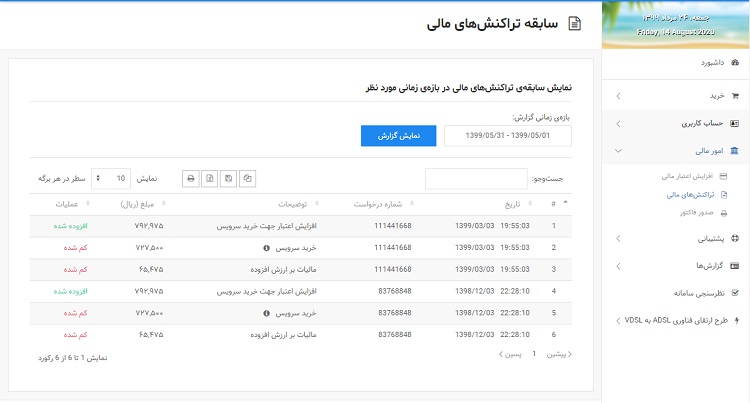Click the record count text نمایش 1 تا 6

coord(73,358)
